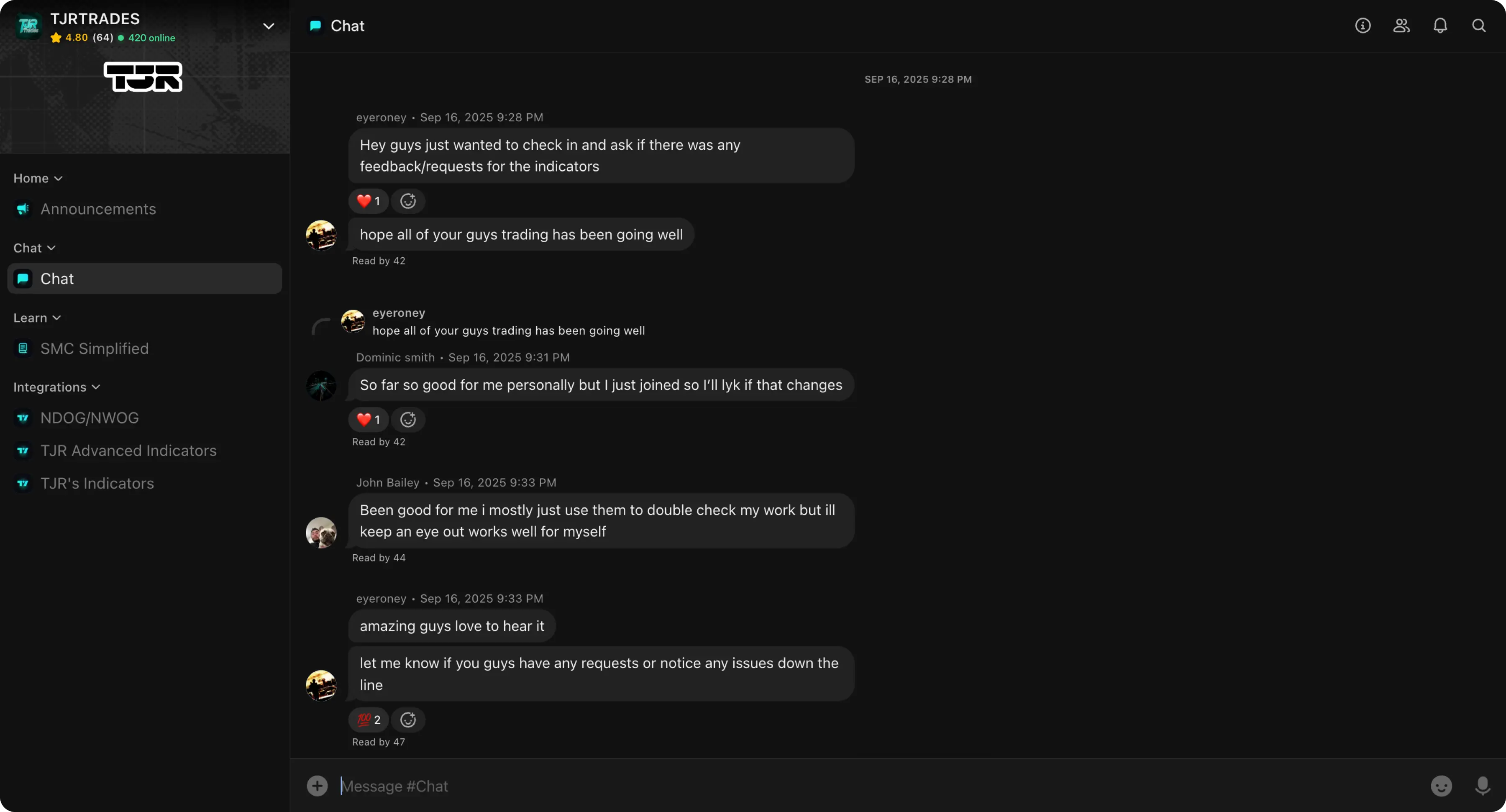View notifications via the bell icon
The width and height of the screenshot is (1506, 812).
point(1440,26)
